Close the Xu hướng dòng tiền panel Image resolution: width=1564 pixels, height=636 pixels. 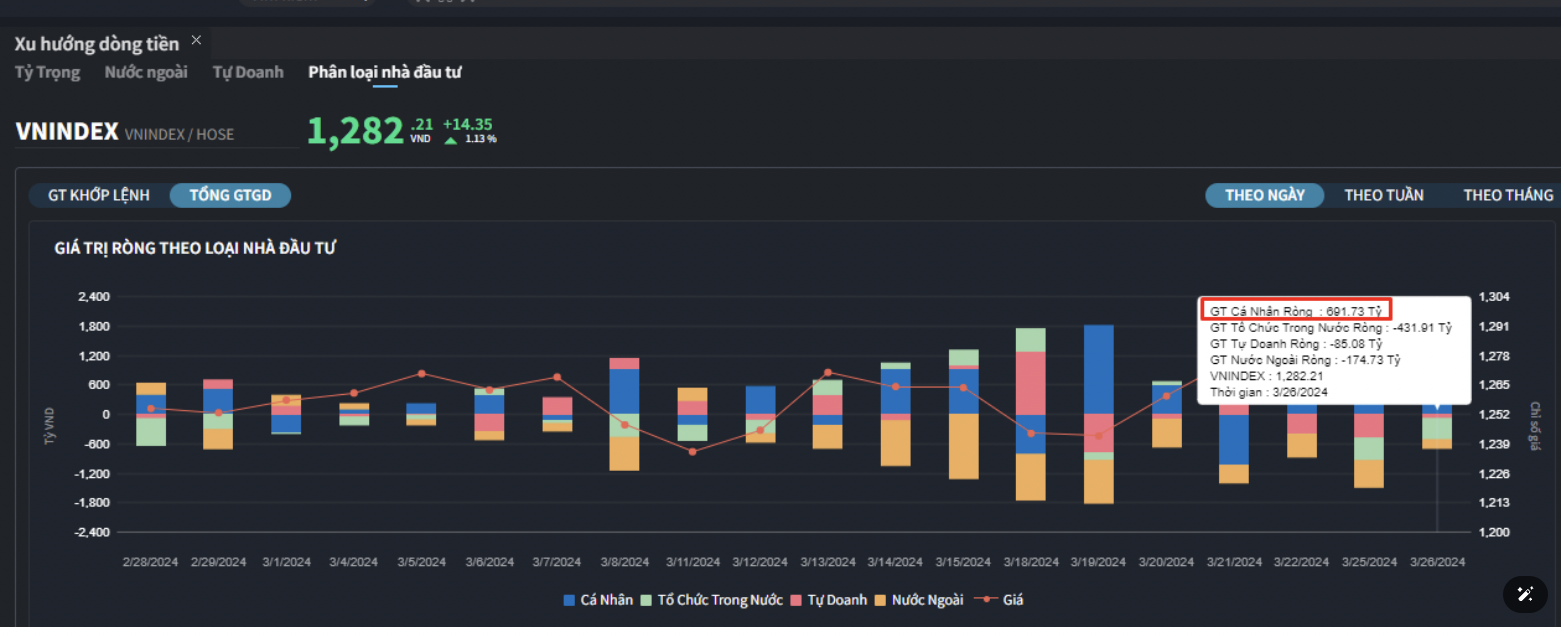(x=196, y=40)
